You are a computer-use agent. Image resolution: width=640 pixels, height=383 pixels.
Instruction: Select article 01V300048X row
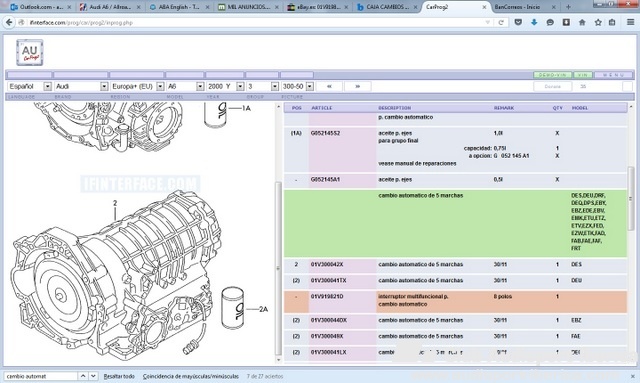[x=455, y=336]
